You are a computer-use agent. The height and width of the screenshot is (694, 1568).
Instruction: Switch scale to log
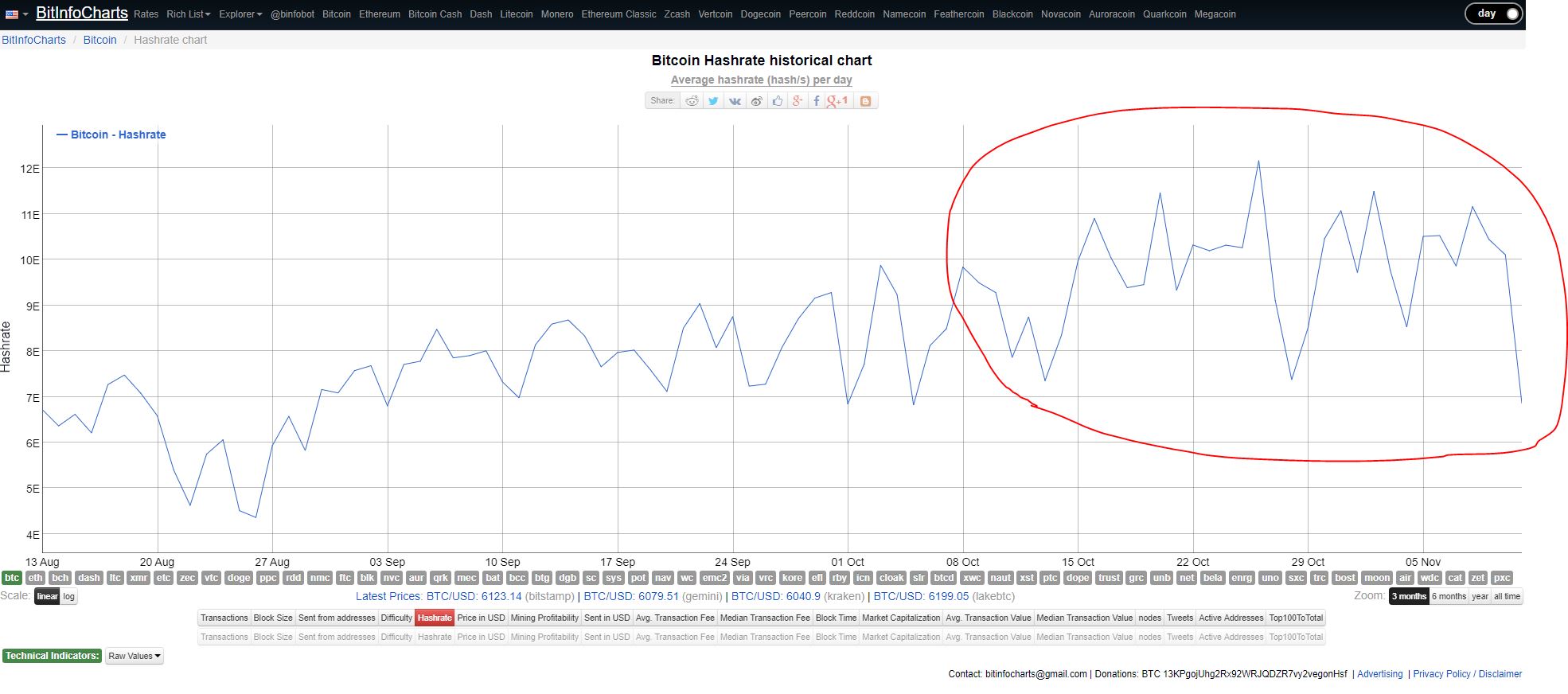click(69, 596)
